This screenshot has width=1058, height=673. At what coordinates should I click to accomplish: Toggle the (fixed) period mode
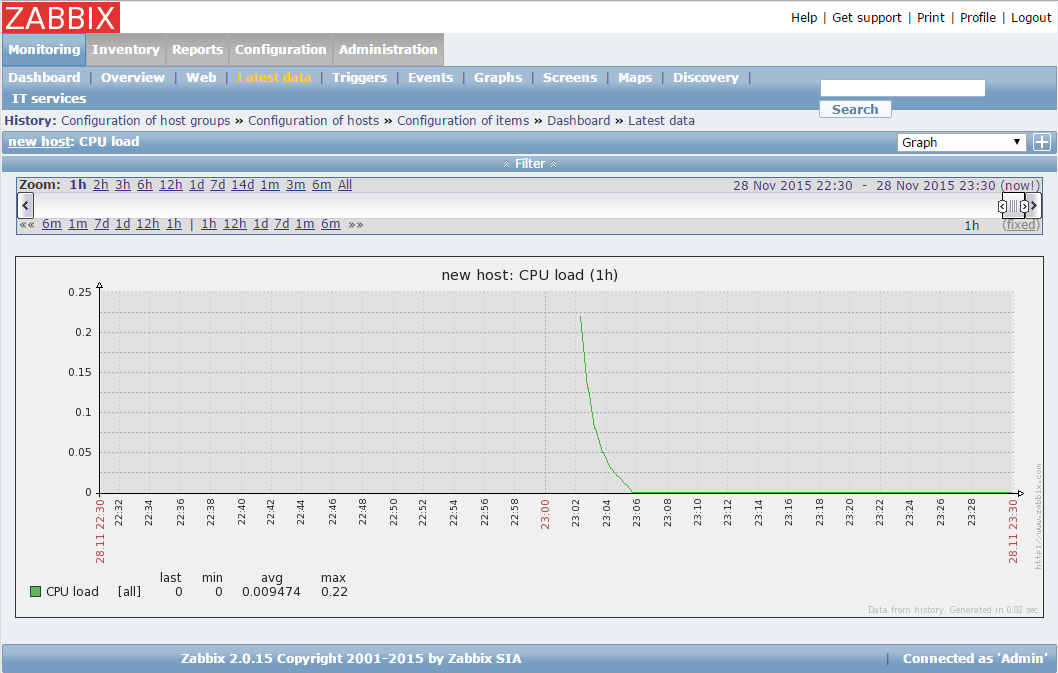pyautogui.click(x=1021, y=225)
